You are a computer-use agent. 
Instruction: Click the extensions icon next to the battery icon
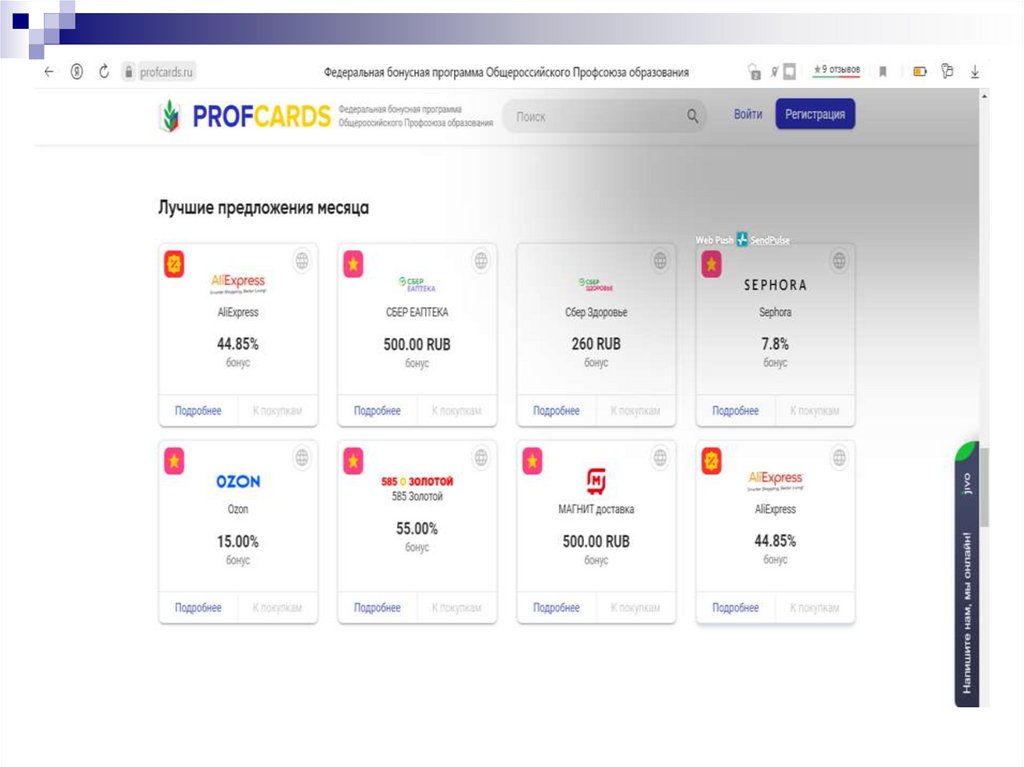click(947, 71)
